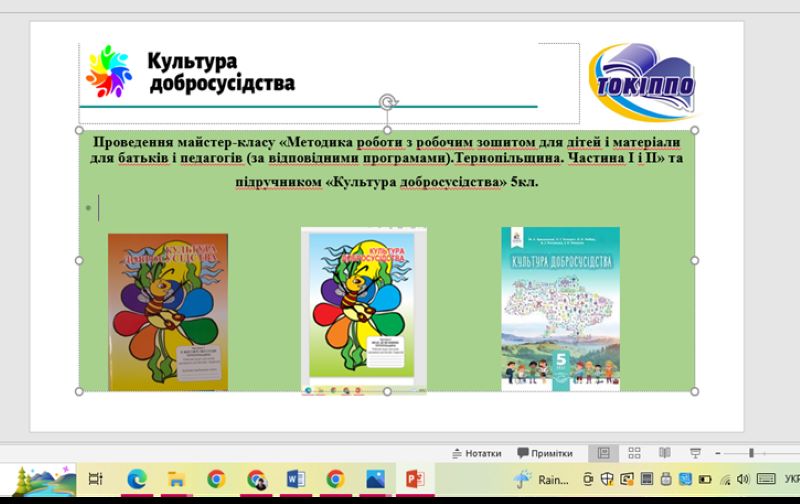Open the volume speaker tray icon
The width and height of the screenshot is (800, 504).
click(x=743, y=479)
